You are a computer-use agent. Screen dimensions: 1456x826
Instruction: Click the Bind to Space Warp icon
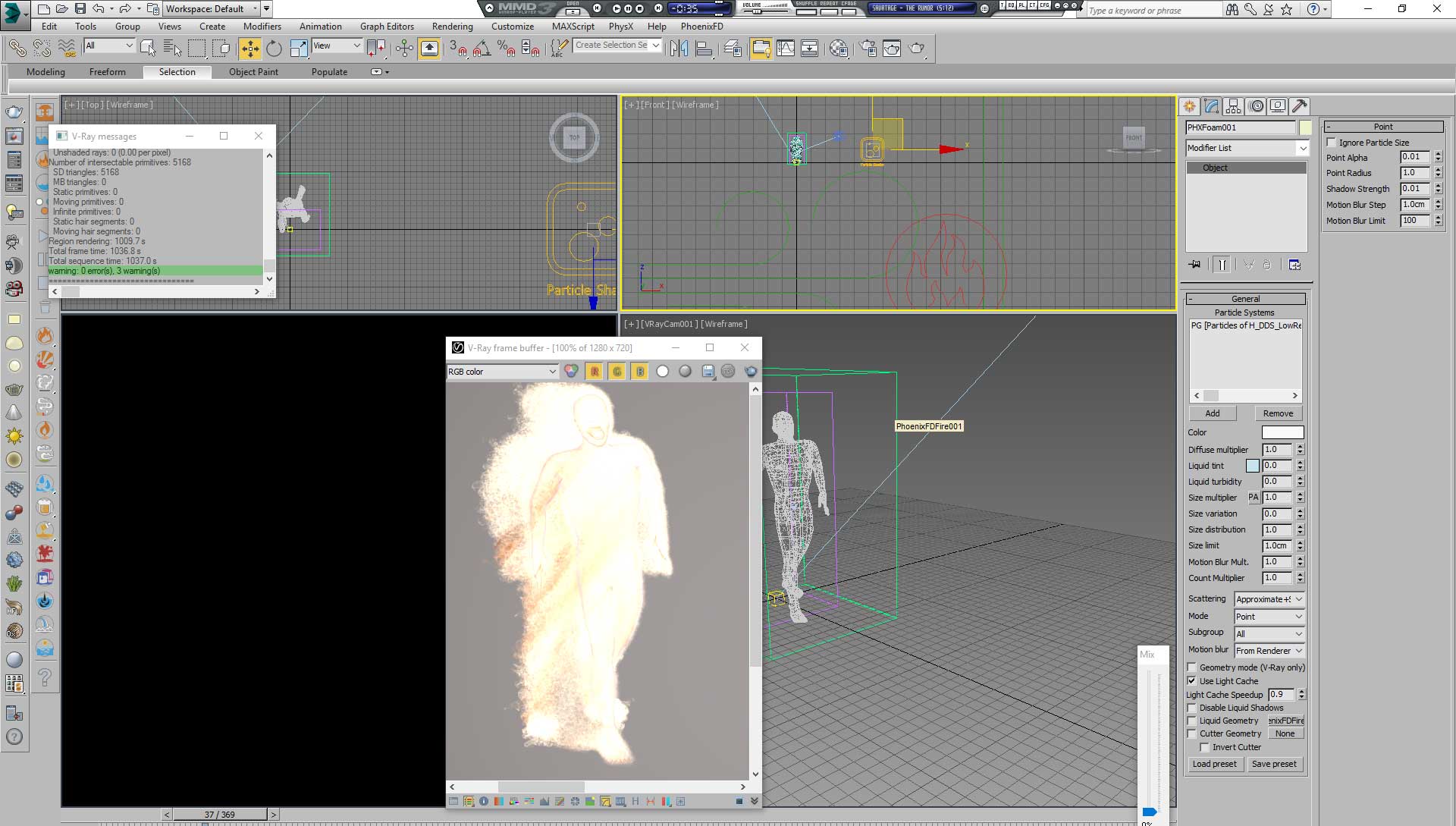(x=67, y=49)
